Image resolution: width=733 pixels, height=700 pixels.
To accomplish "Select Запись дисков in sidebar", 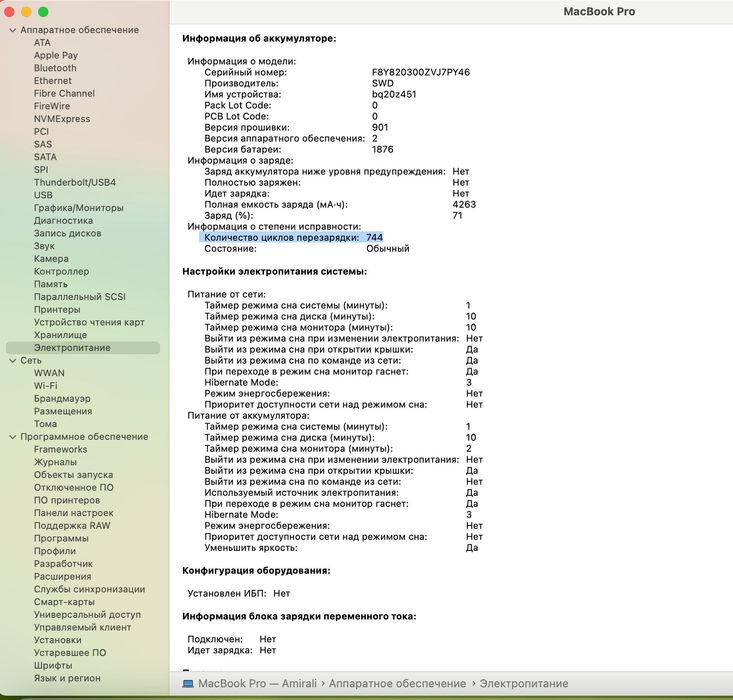I will point(67,233).
